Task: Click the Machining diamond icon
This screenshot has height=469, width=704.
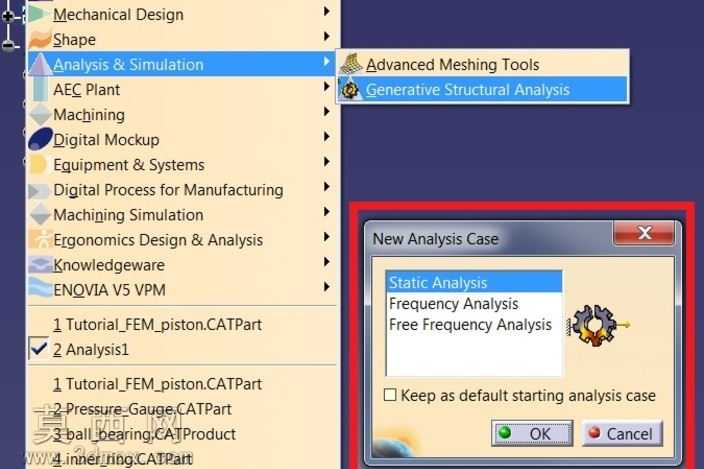Action: coord(40,114)
